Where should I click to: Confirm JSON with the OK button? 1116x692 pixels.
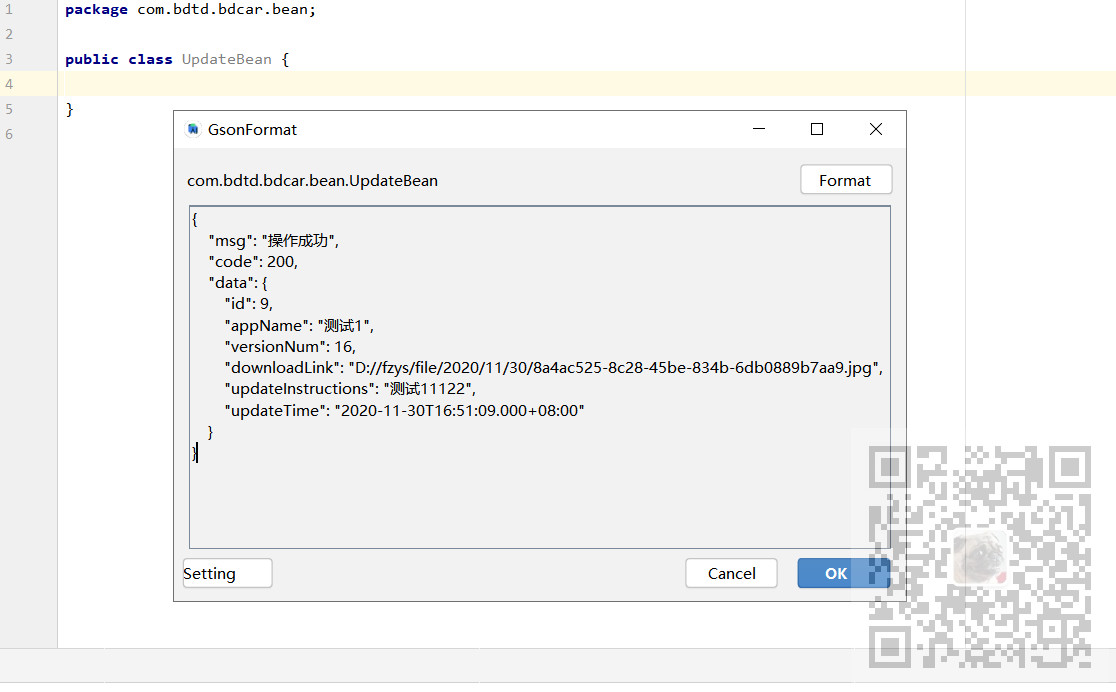click(x=836, y=573)
